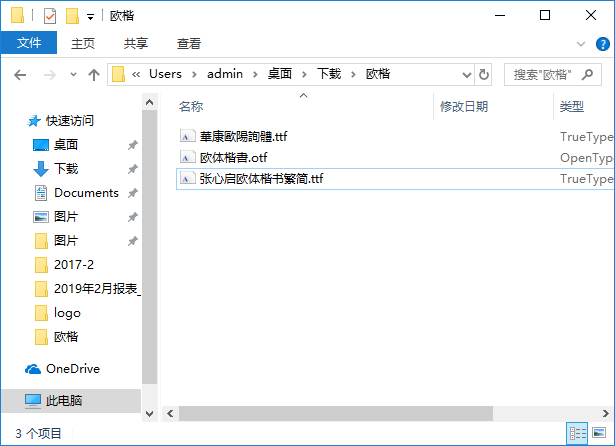Click font icon of 张心启欧体楷书繁简.ttf

(187, 178)
